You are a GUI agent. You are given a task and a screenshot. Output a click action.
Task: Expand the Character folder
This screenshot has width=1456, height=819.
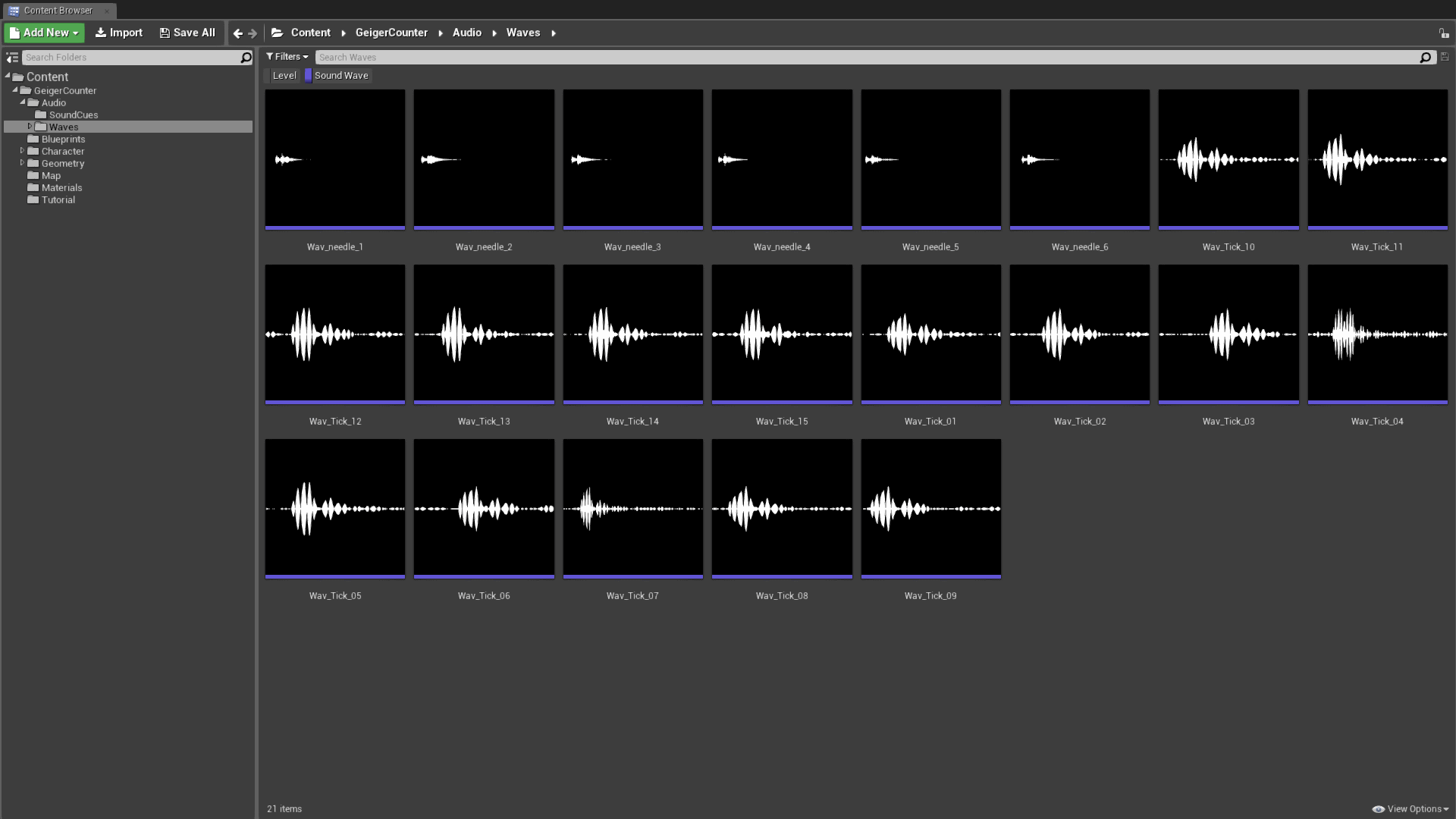[x=22, y=152]
